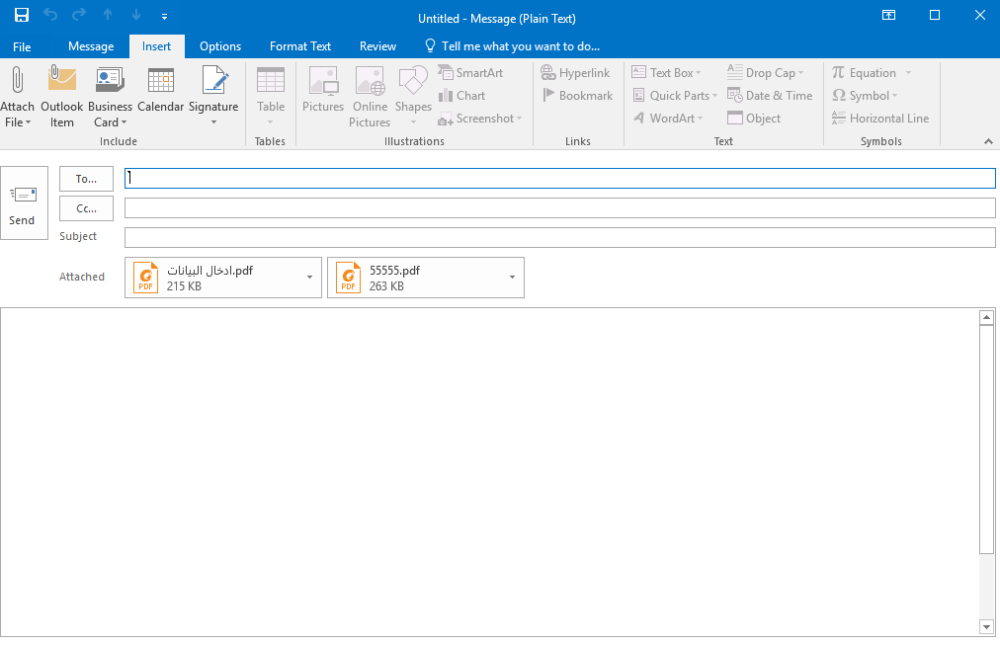
Task: Open the Text Box dropdown
Action: pos(666,73)
